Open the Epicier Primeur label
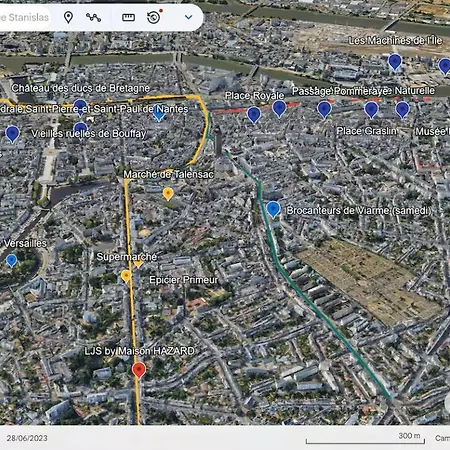 pyautogui.click(x=184, y=280)
